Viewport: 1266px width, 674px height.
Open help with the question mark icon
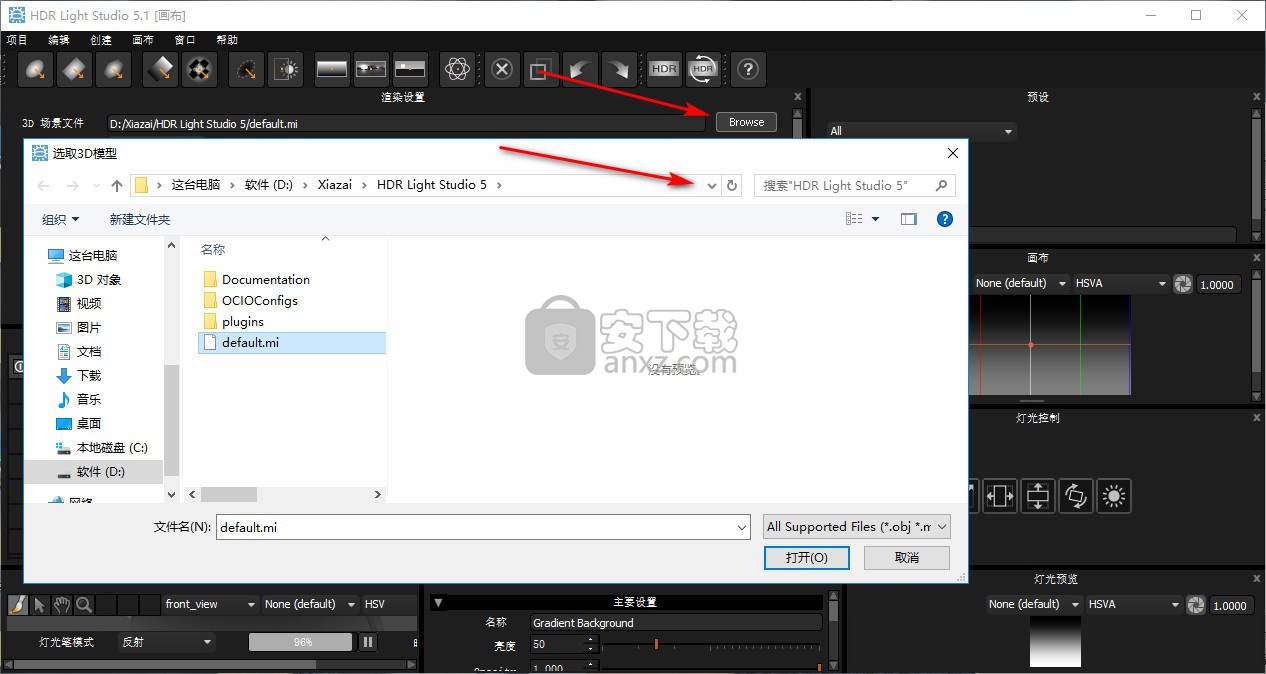749,70
